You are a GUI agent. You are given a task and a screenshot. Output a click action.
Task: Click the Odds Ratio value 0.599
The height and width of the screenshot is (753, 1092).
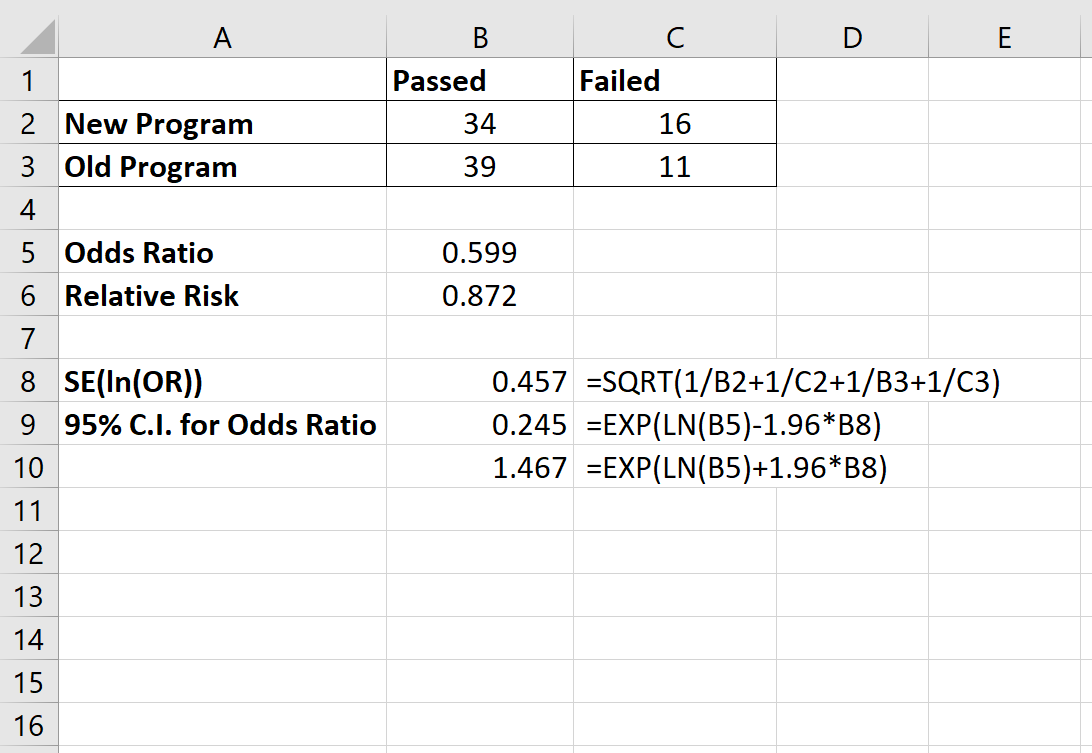[480, 252]
